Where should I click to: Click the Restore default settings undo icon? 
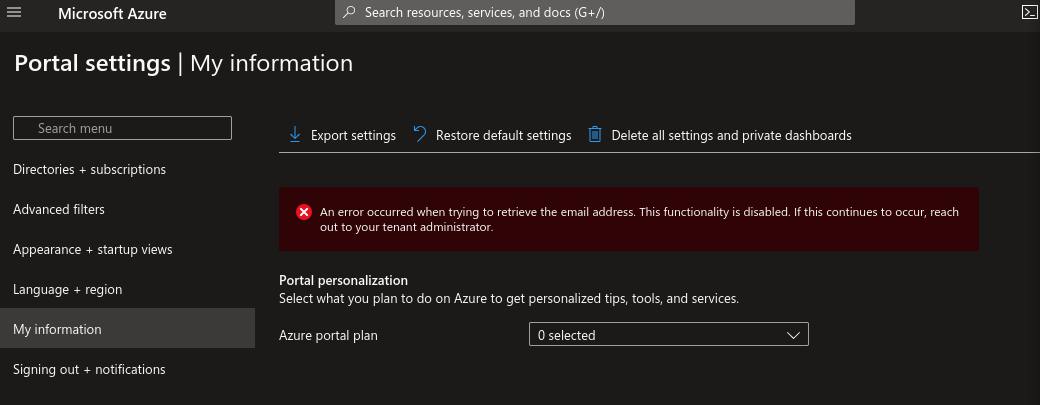click(419, 134)
